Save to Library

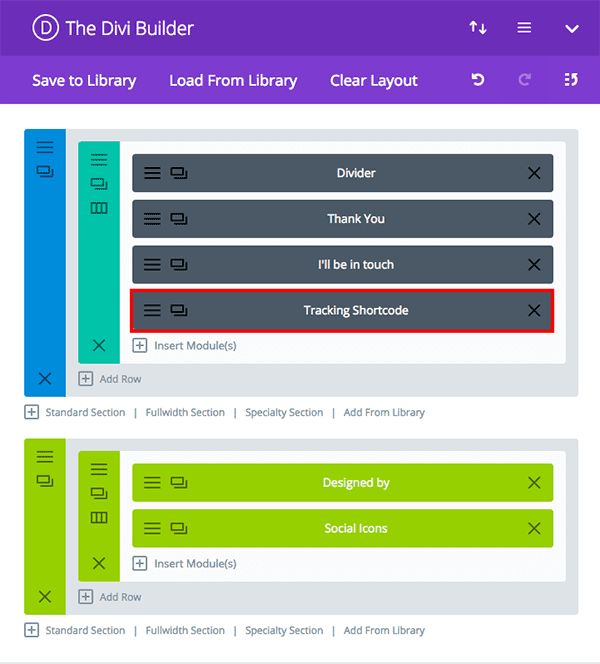tap(84, 81)
